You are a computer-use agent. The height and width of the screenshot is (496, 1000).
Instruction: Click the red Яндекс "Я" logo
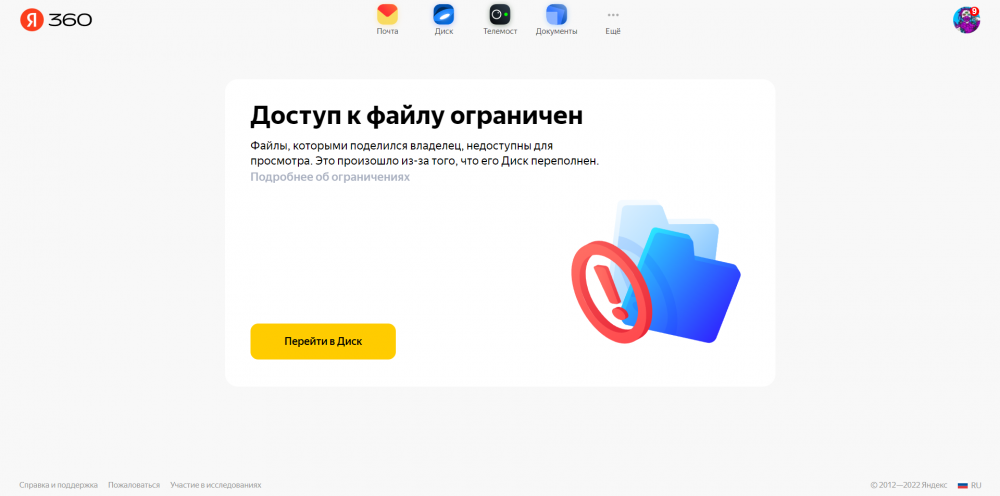(x=31, y=20)
